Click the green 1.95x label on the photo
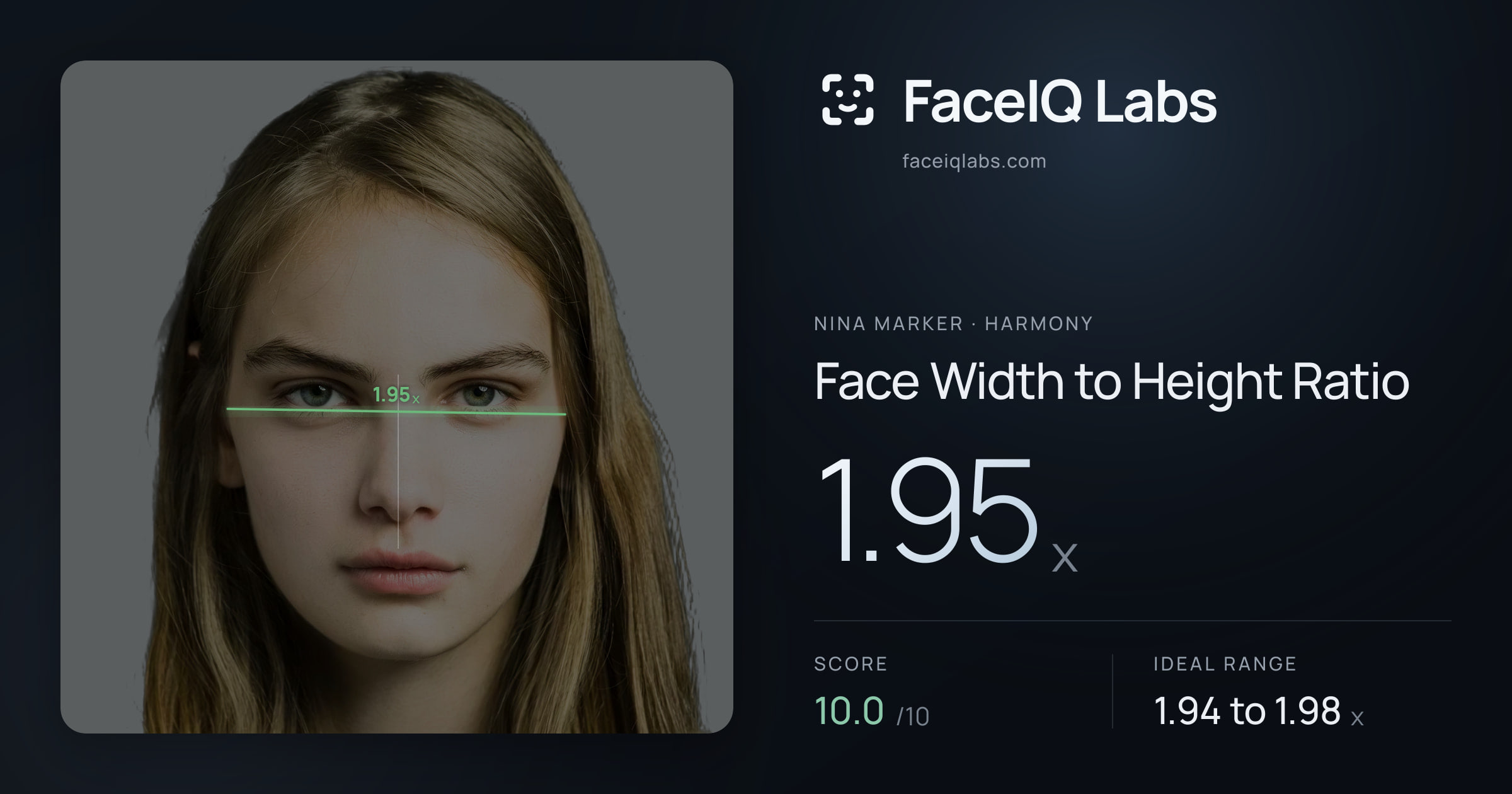 396,395
